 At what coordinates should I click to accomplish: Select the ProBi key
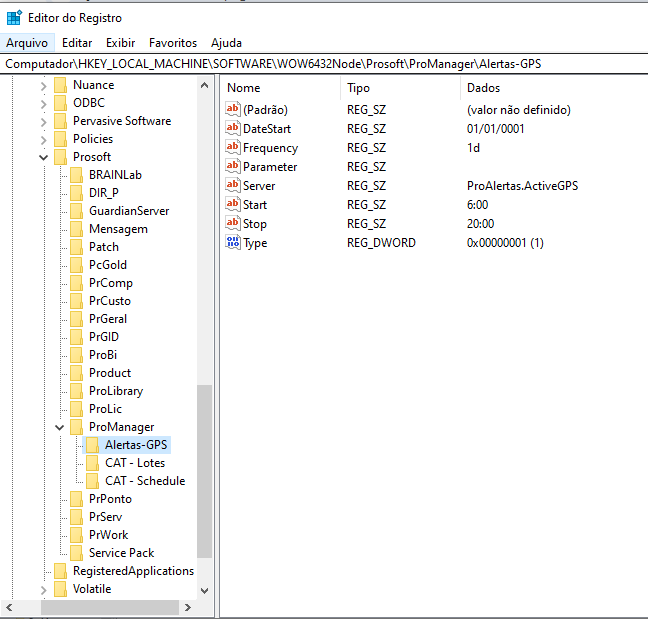click(x=103, y=355)
